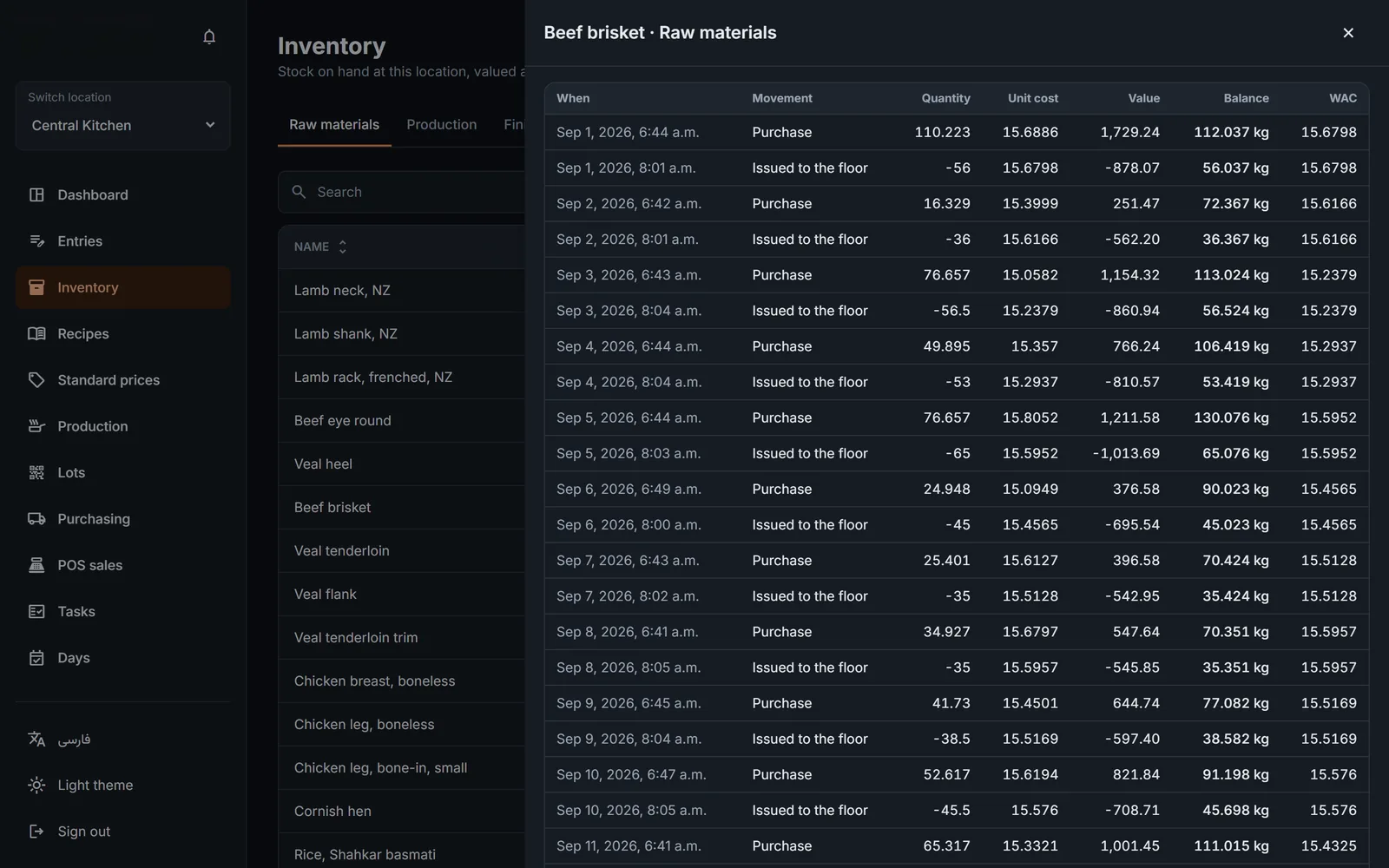Click Sep 10, 2026, 8:05 a.m. entry
Image resolution: width=1389 pixels, height=868 pixels.
click(631, 810)
